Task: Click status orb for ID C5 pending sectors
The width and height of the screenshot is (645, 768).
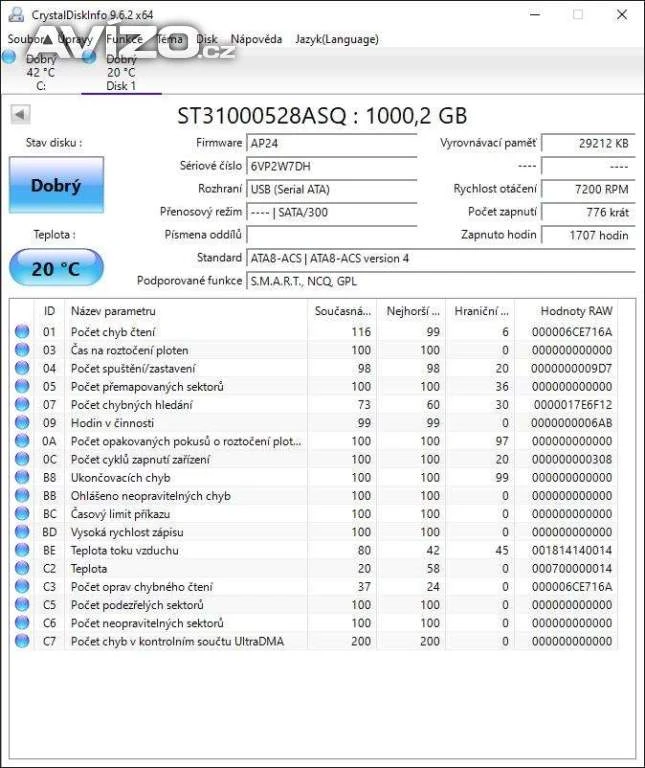Action: click(x=22, y=604)
